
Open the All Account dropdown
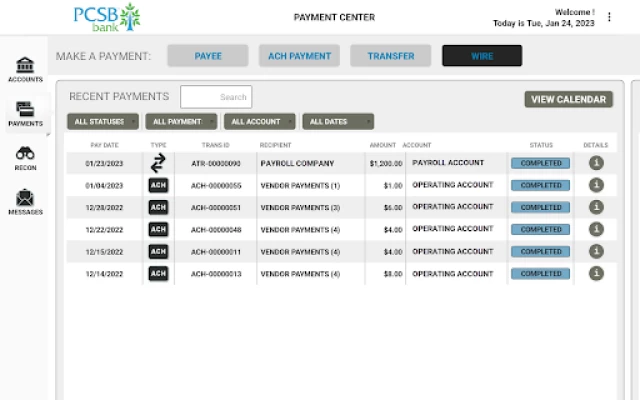pos(258,122)
